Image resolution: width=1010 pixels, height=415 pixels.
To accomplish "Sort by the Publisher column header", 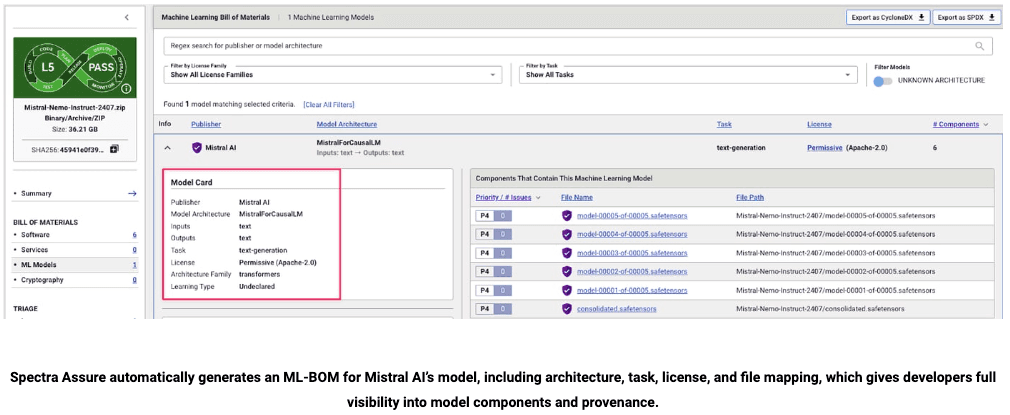I will coord(206,124).
